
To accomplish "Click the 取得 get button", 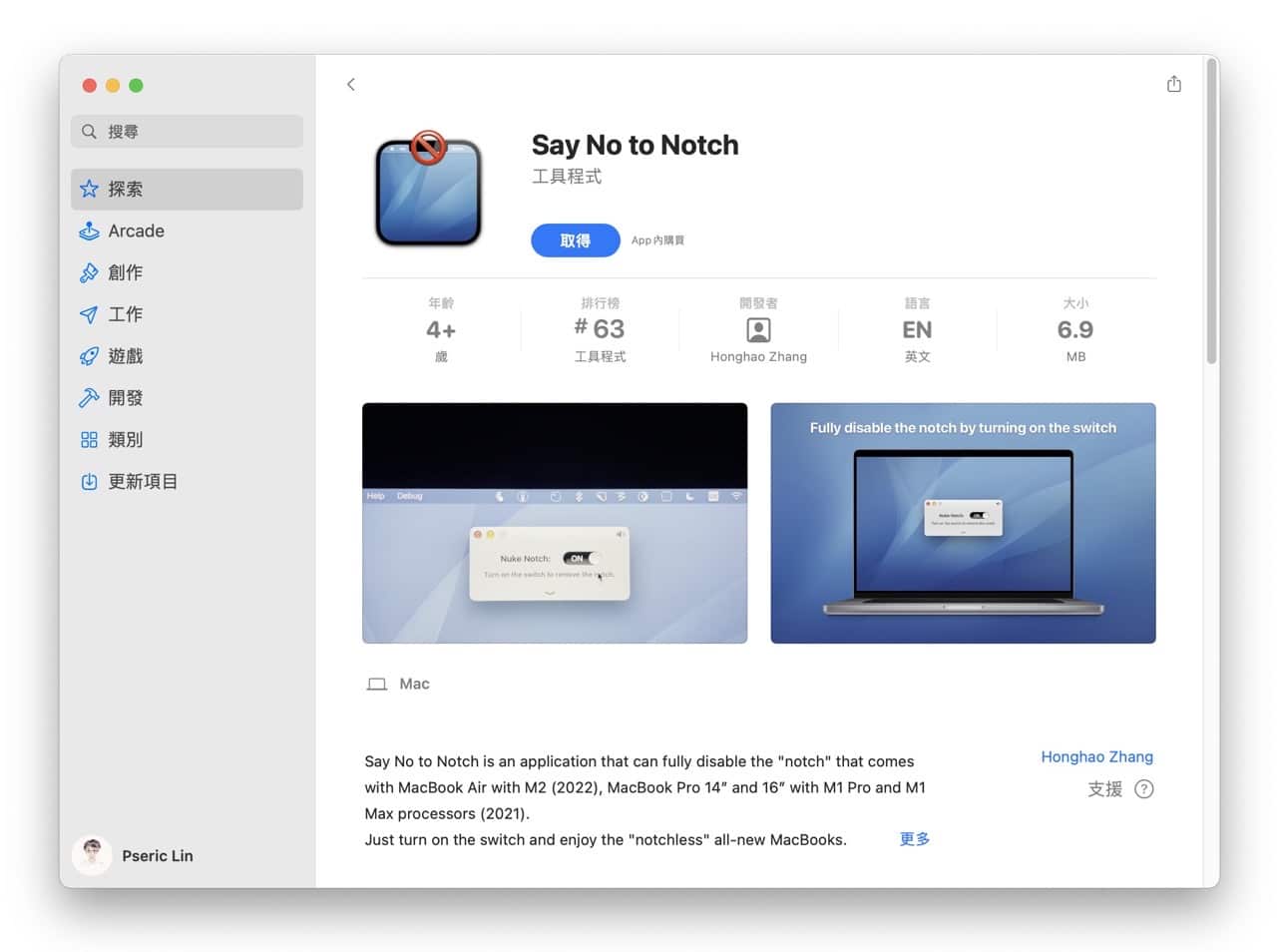I will (x=576, y=240).
